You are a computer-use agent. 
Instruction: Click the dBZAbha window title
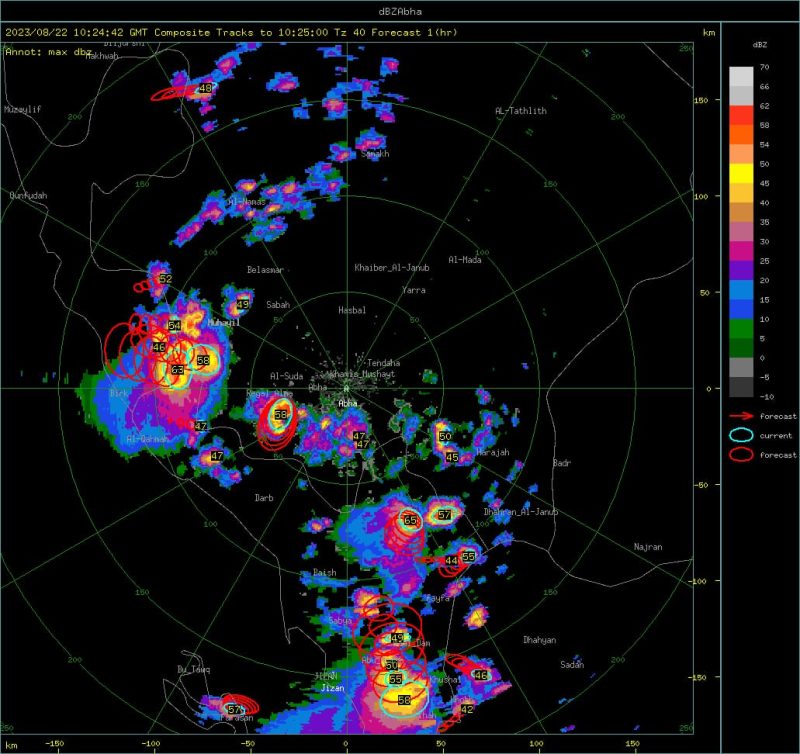click(399, 10)
